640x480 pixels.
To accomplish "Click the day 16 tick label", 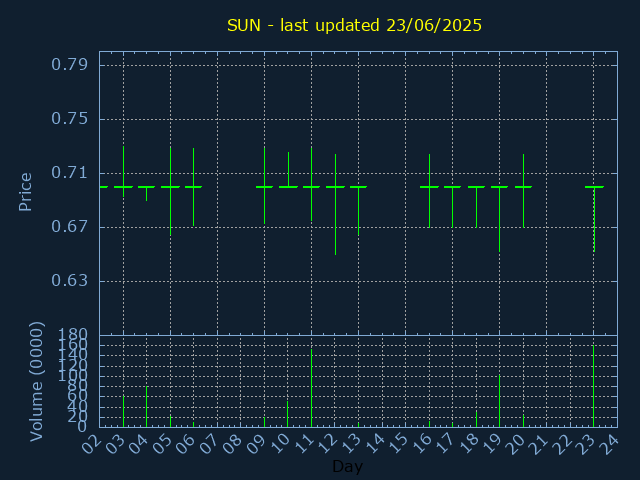I will 421,444.
